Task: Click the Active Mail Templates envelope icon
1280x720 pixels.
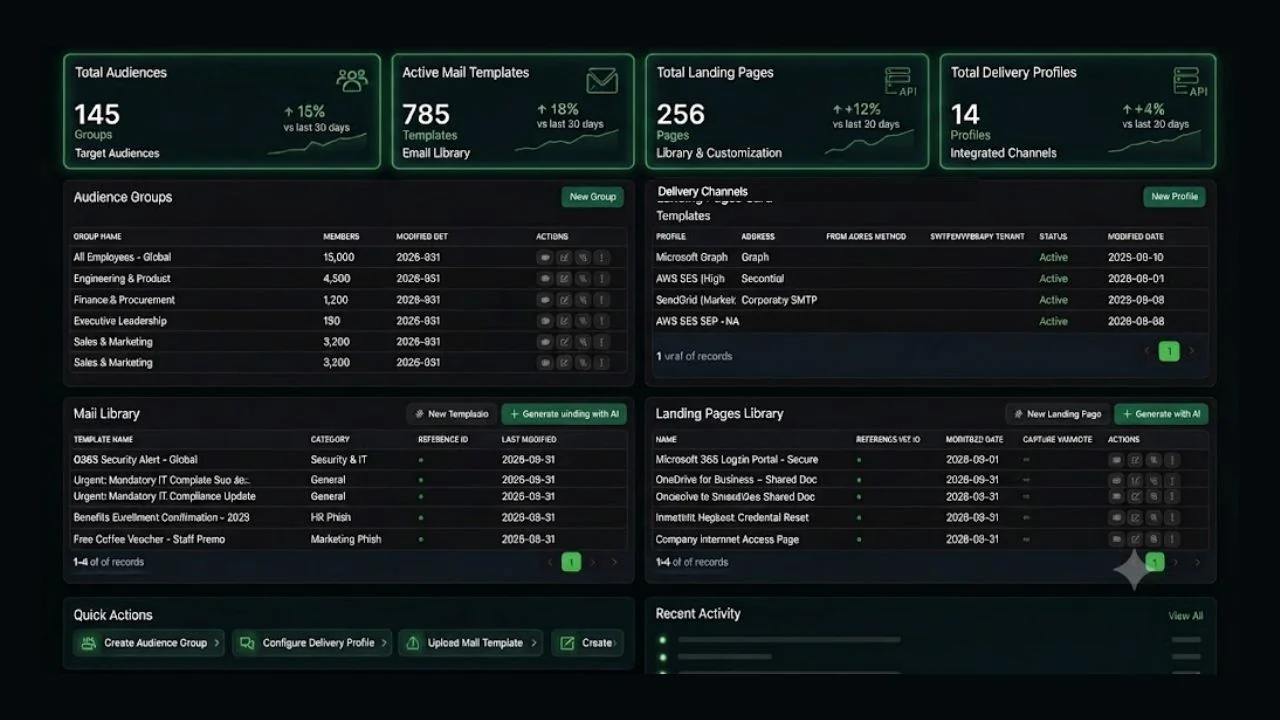Action: [602, 80]
